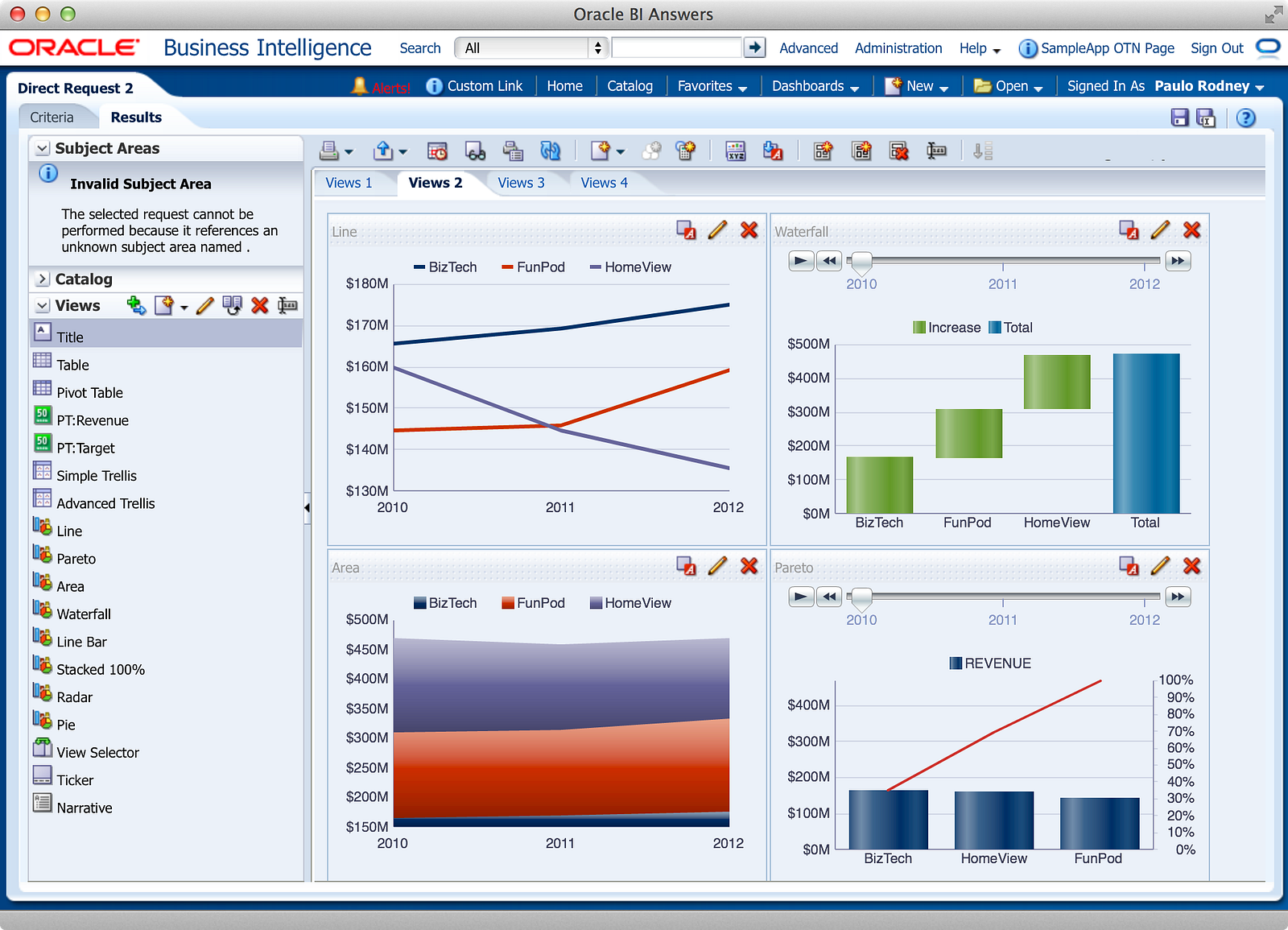
Task: Edit the Waterfall view using its pencil icon
Action: pyautogui.click(x=1160, y=230)
